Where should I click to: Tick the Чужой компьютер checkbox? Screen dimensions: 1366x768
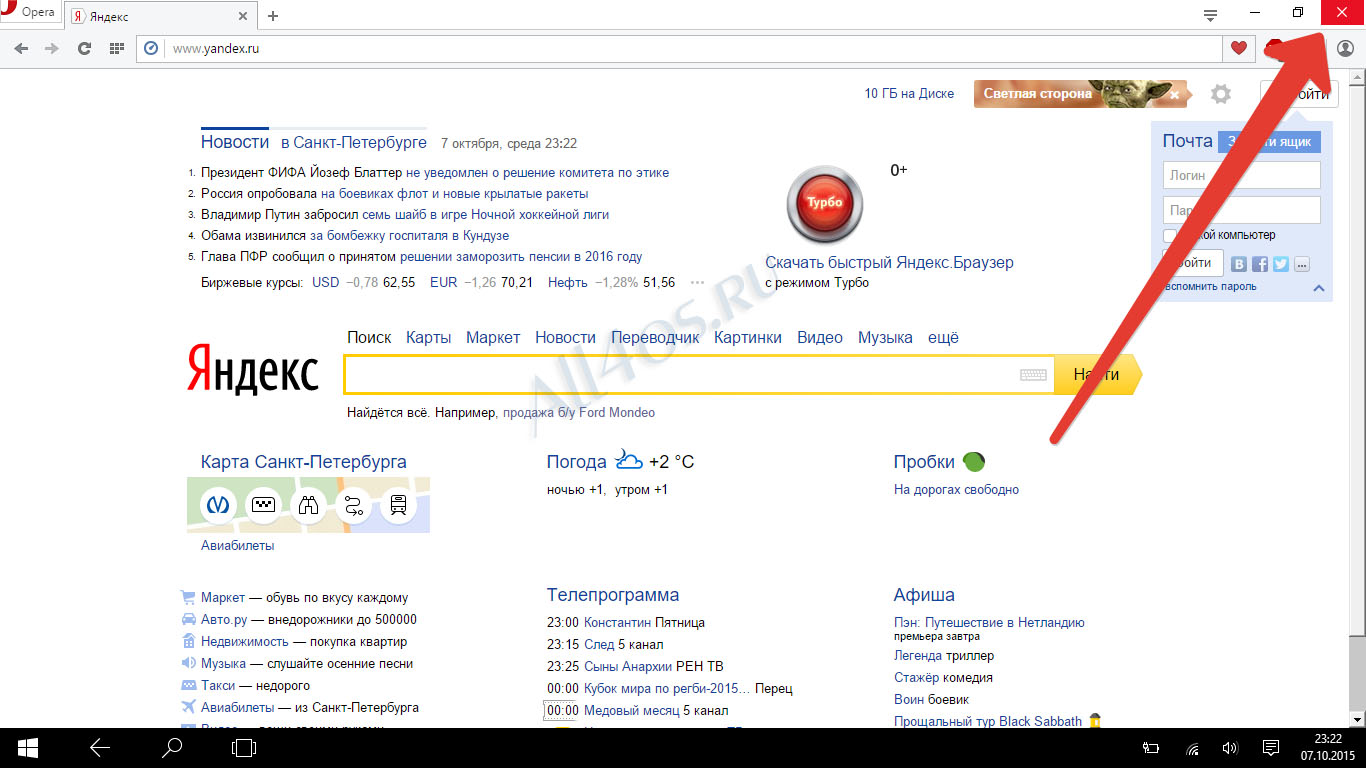1169,235
